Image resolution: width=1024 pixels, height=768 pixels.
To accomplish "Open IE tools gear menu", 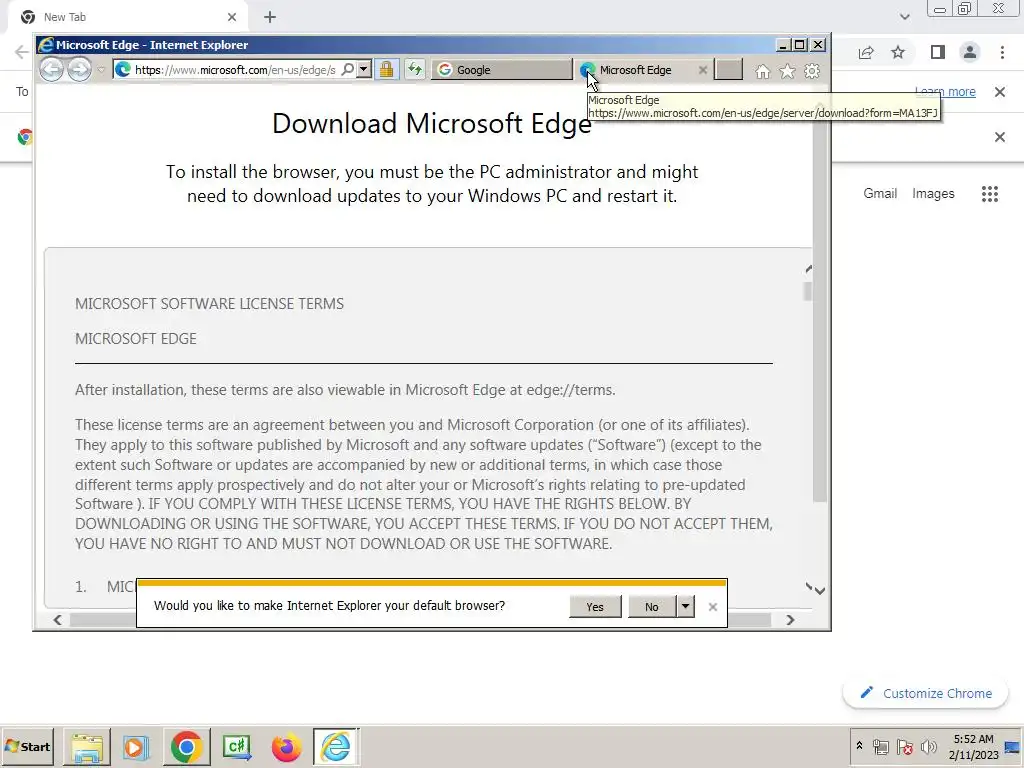I will pyautogui.click(x=812, y=71).
